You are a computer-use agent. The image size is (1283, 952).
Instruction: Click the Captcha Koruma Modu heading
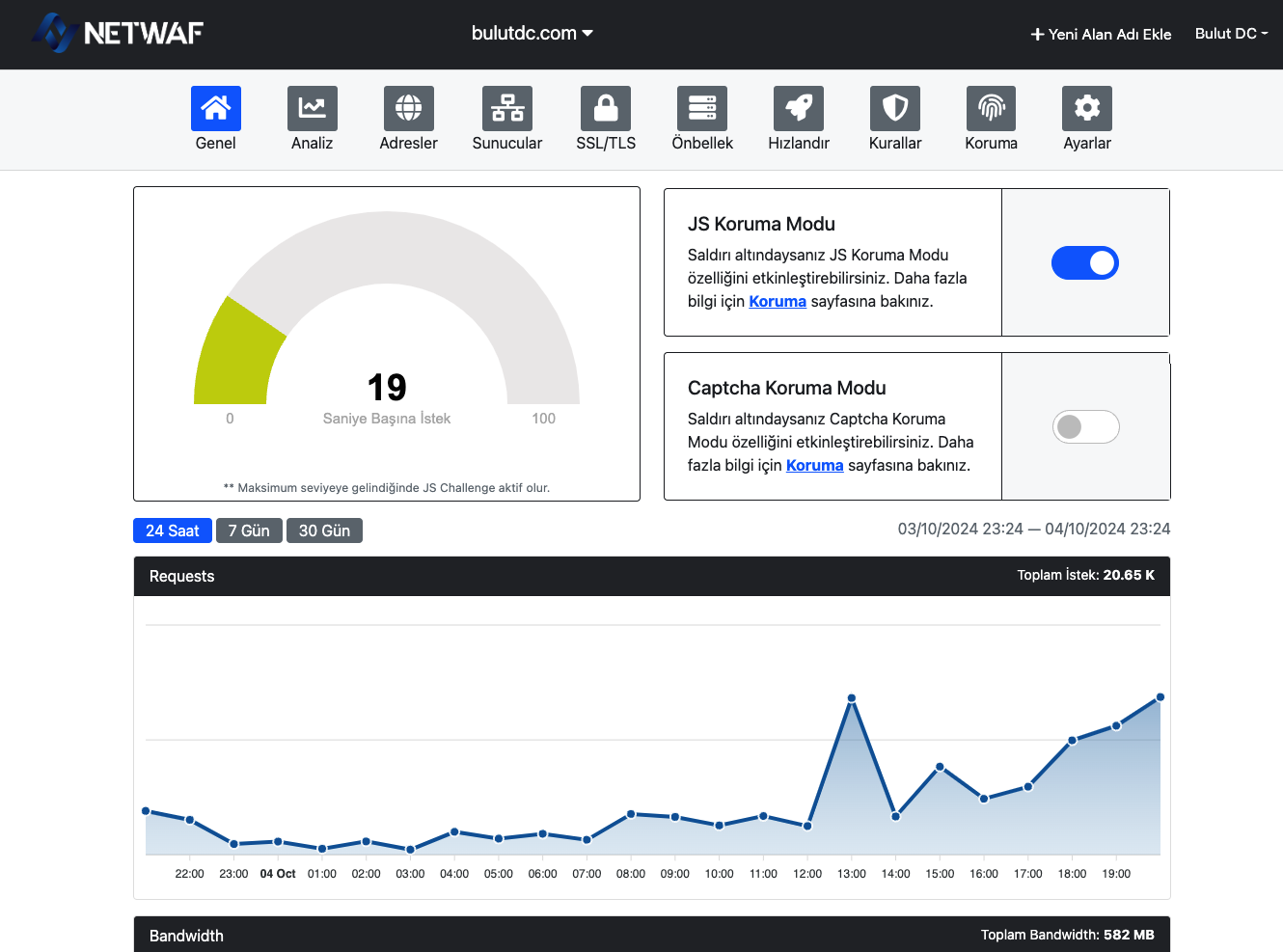click(x=786, y=388)
